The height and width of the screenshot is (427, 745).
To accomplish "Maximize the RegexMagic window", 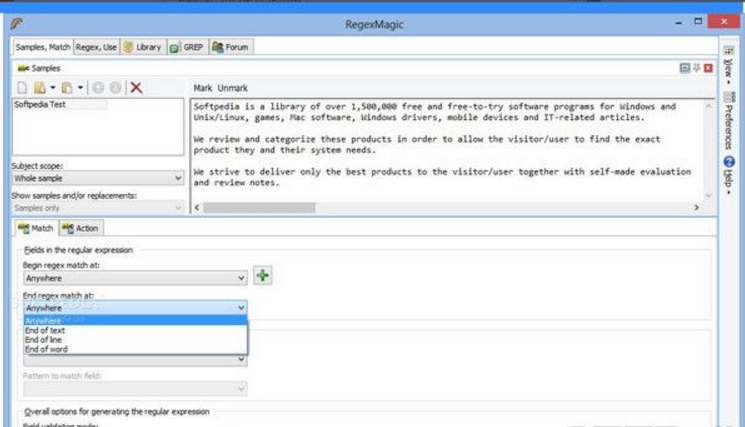I will point(697,21).
